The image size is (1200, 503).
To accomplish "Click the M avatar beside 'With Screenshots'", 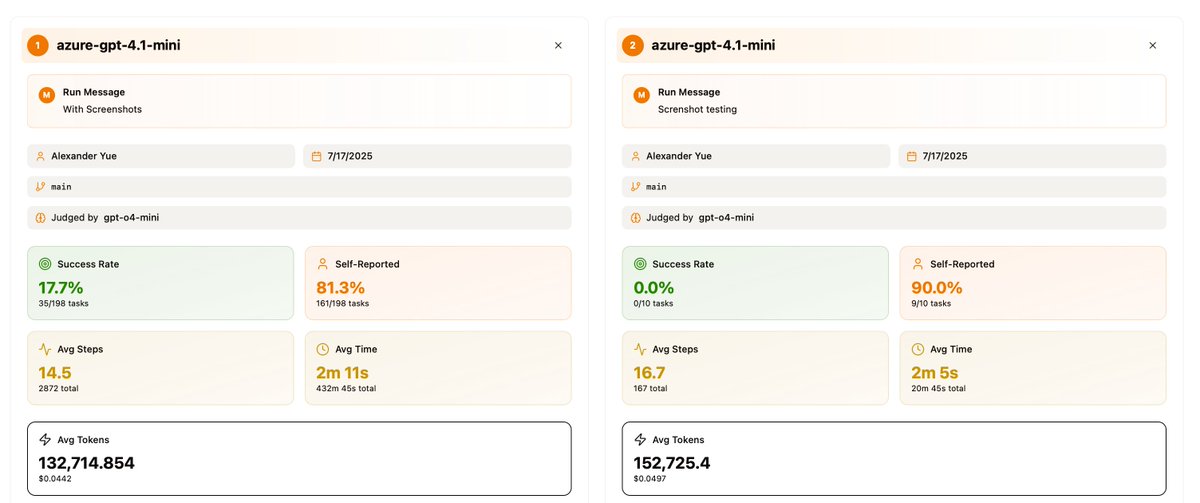I will pos(46,95).
